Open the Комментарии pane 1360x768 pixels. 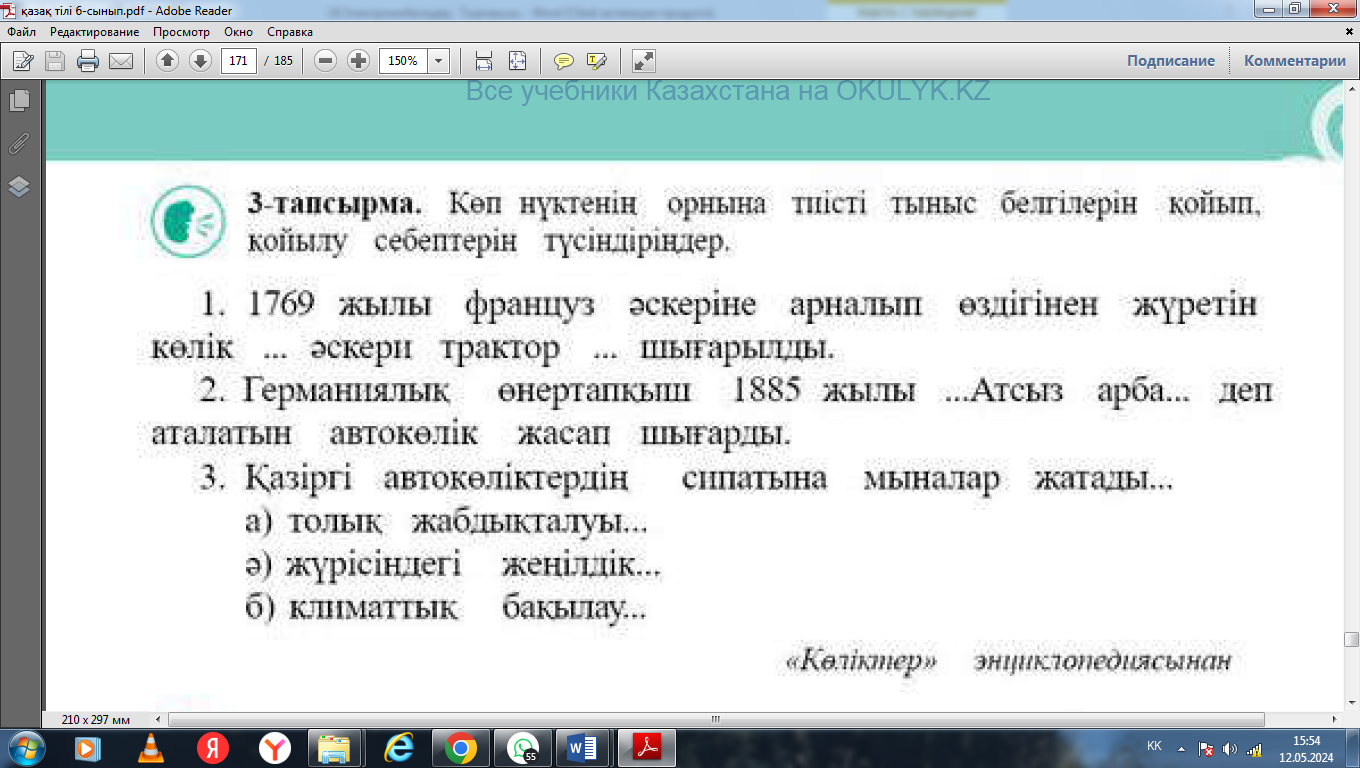coord(1295,61)
